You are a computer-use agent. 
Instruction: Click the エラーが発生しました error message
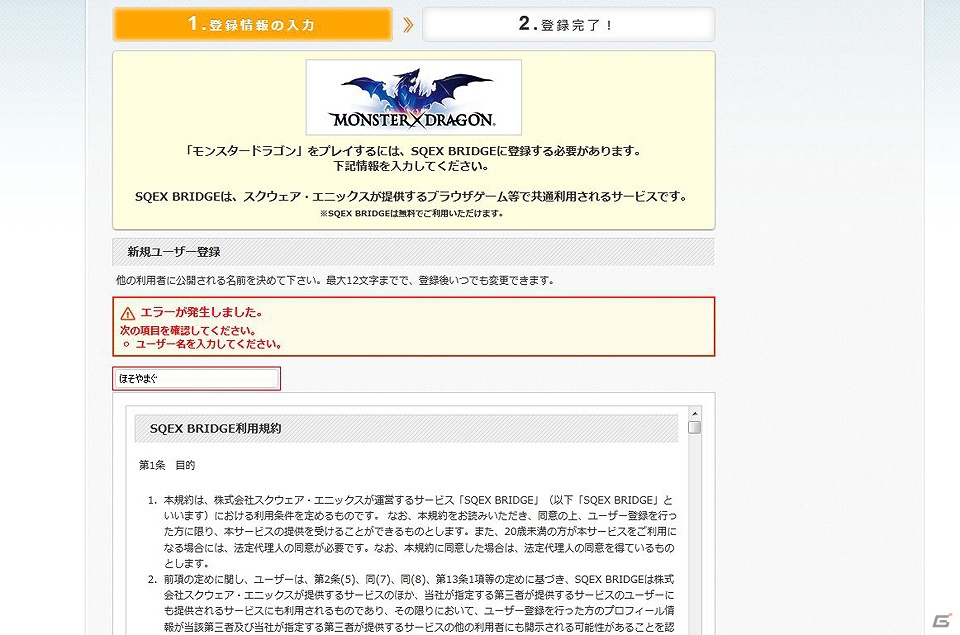[x=201, y=312]
